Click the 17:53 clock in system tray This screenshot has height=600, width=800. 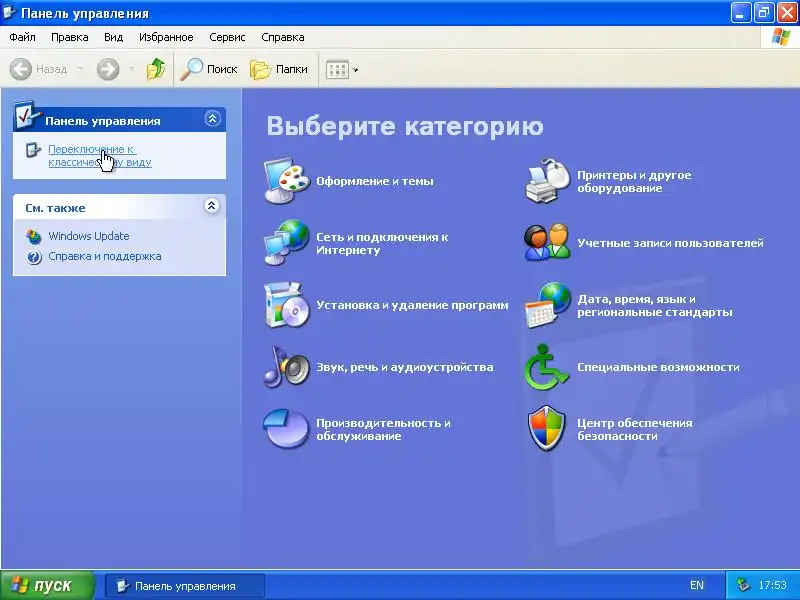click(x=772, y=585)
